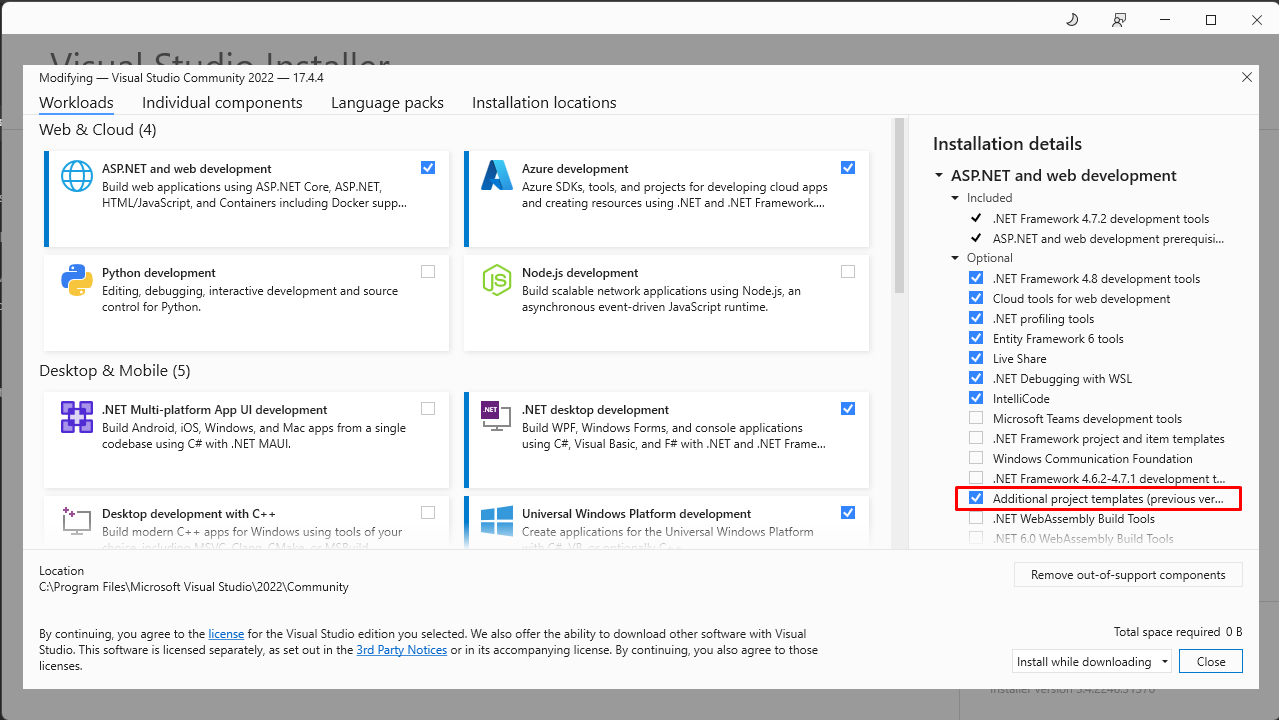Open the license link
Image resolution: width=1279 pixels, height=720 pixels.
(x=226, y=634)
